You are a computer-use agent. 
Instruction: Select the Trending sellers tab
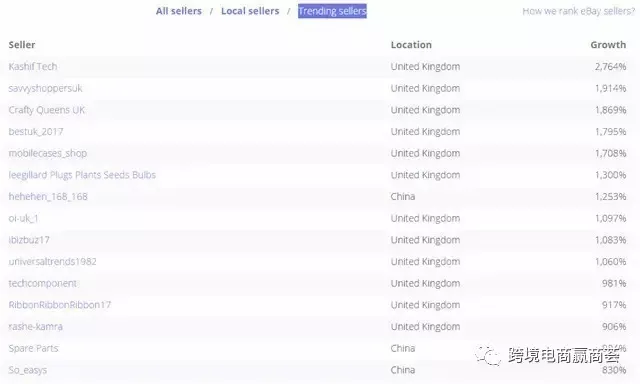[332, 11]
